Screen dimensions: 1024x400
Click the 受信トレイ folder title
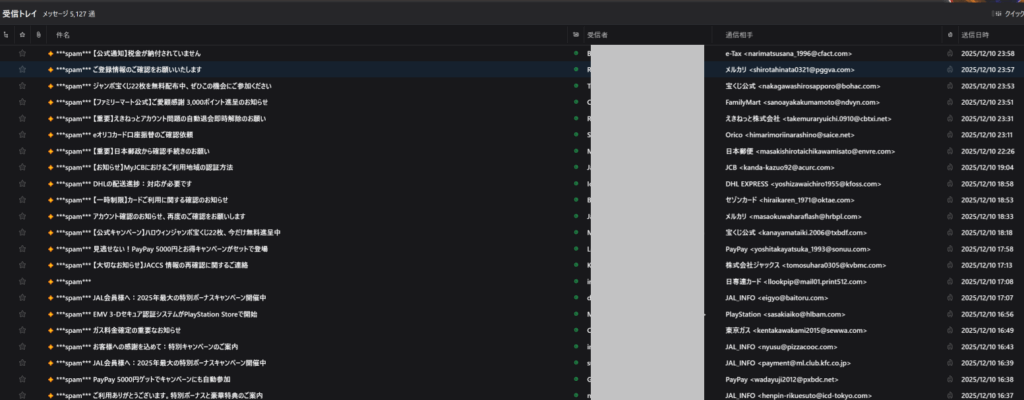tap(19, 14)
